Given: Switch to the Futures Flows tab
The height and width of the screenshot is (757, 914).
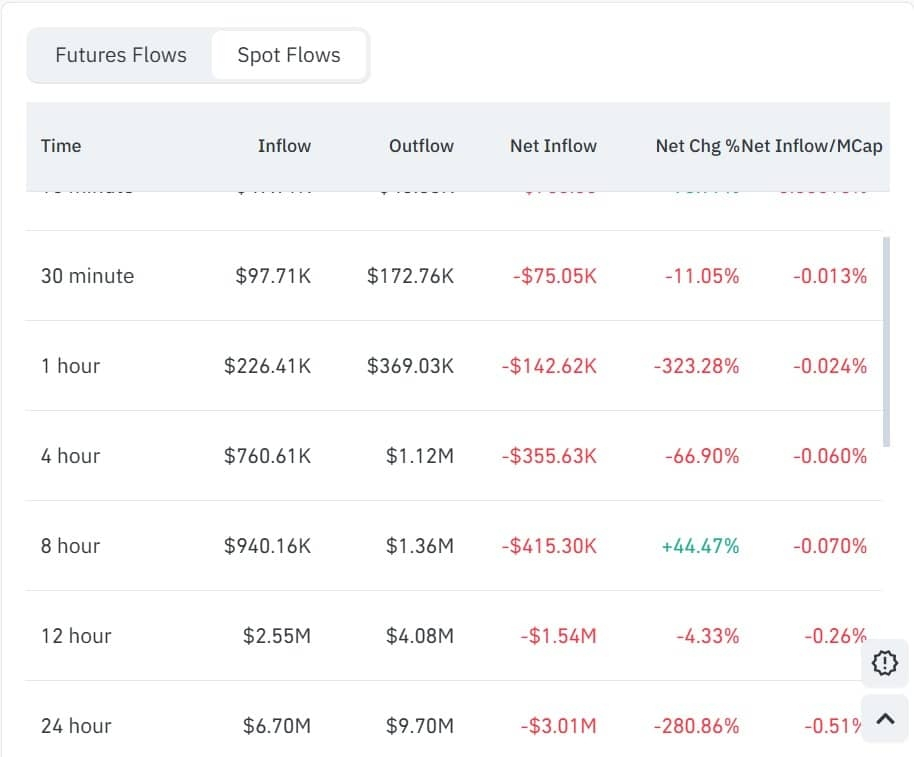Looking at the screenshot, I should (119, 55).
